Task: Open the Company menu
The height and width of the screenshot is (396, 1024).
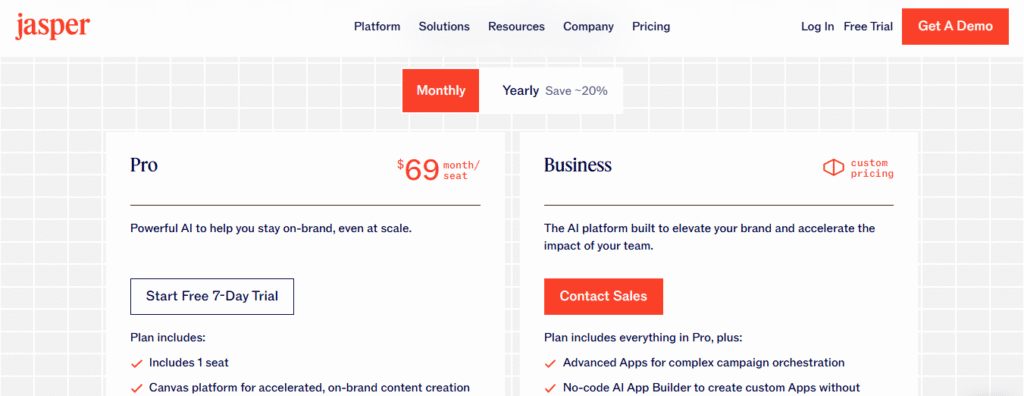Action: coord(588,27)
